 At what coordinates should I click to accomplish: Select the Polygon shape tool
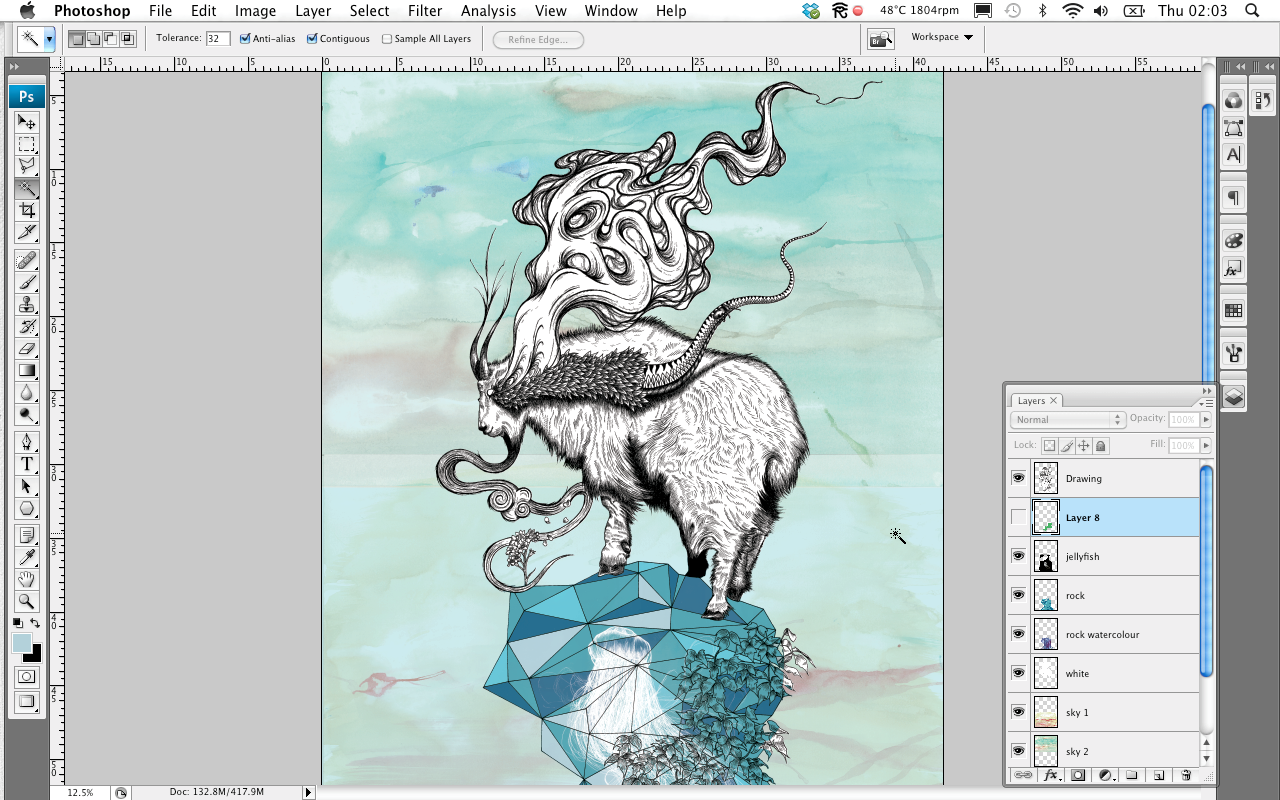(27, 508)
